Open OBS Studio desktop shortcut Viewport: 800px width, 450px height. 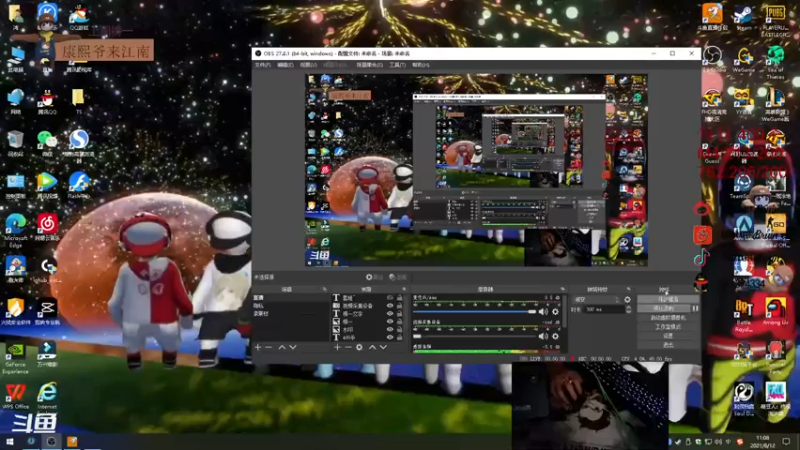tap(713, 59)
